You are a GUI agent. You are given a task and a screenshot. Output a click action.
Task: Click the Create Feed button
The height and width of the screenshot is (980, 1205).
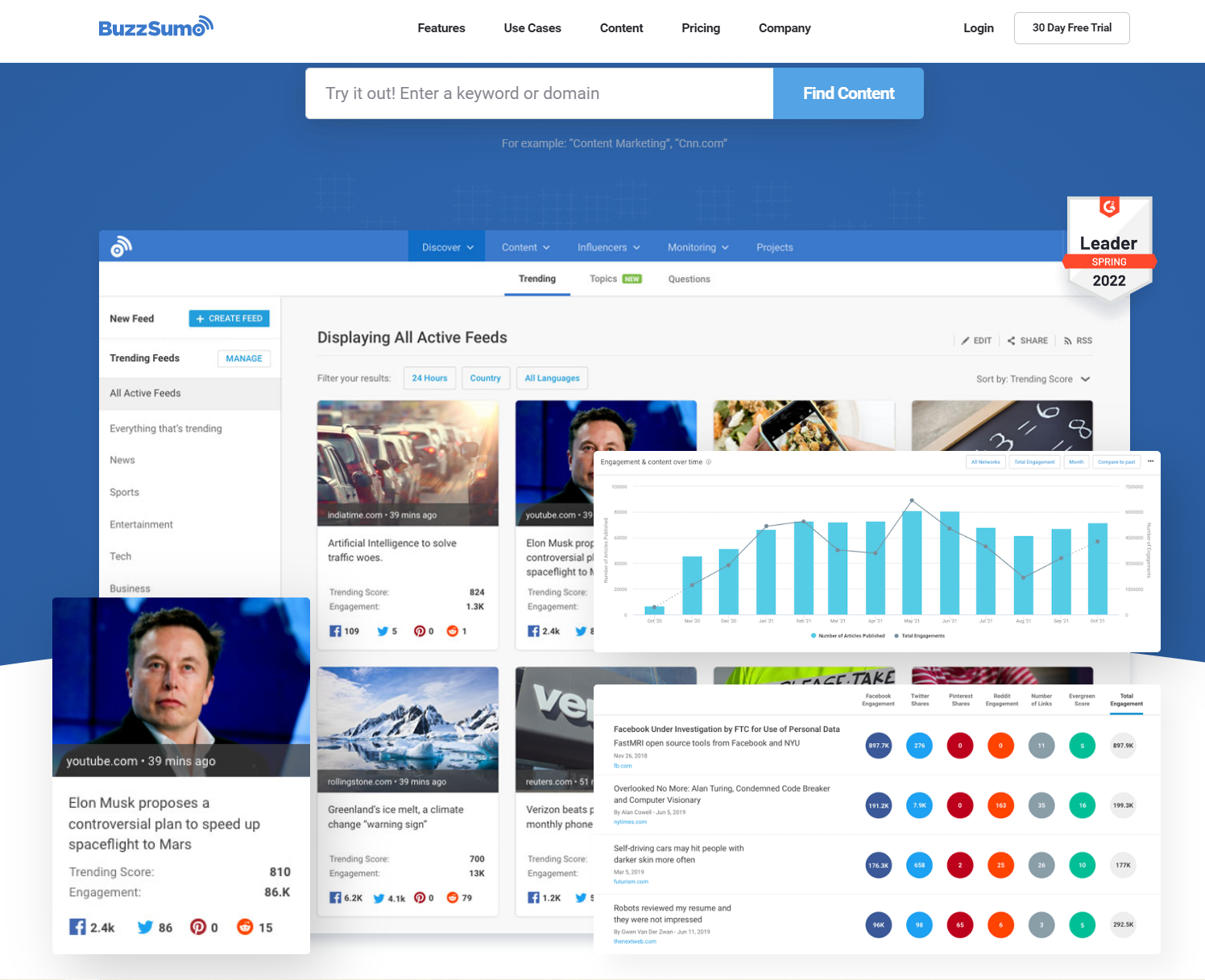pos(230,319)
